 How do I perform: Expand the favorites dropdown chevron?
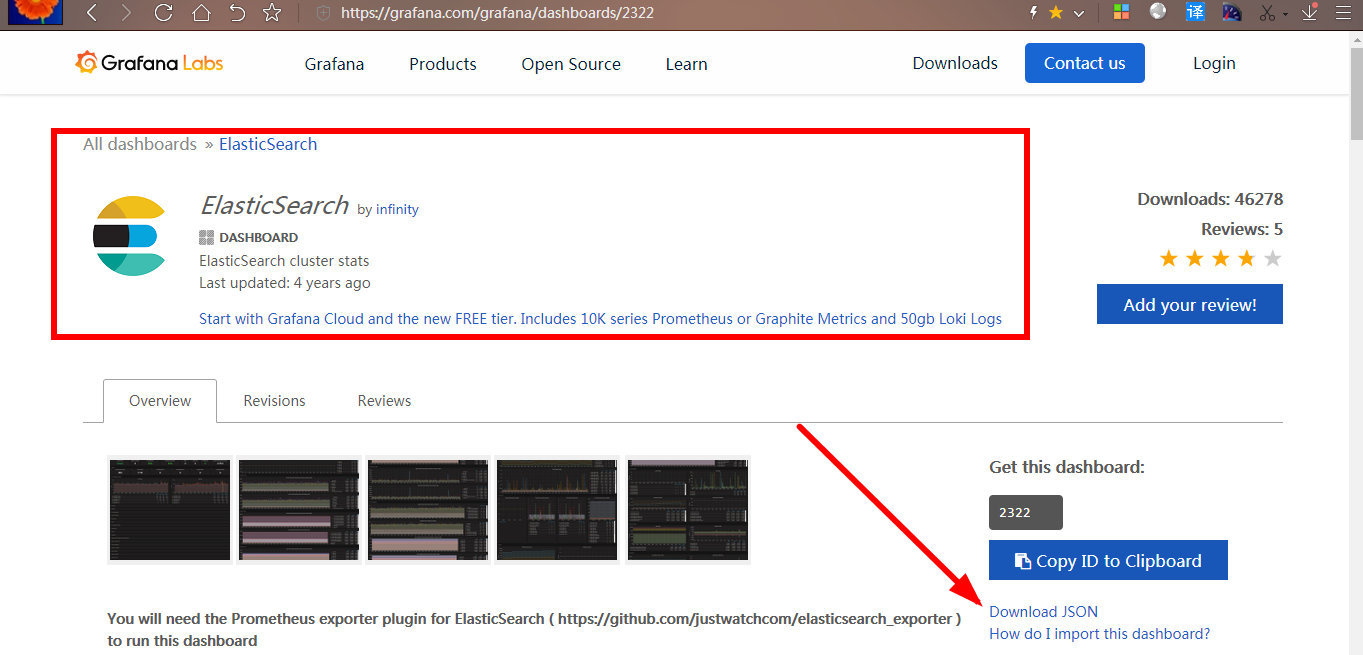[x=1079, y=14]
